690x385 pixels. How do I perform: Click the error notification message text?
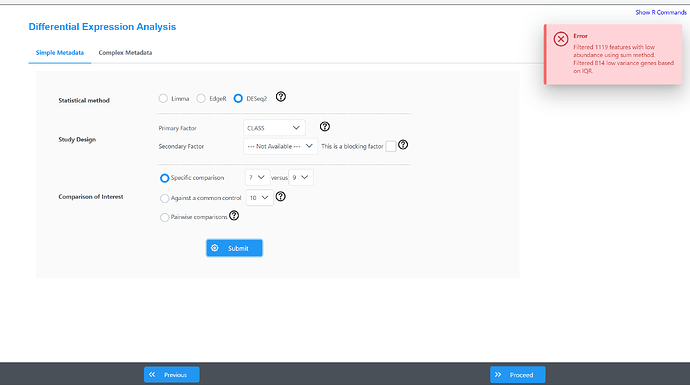[x=623, y=59]
